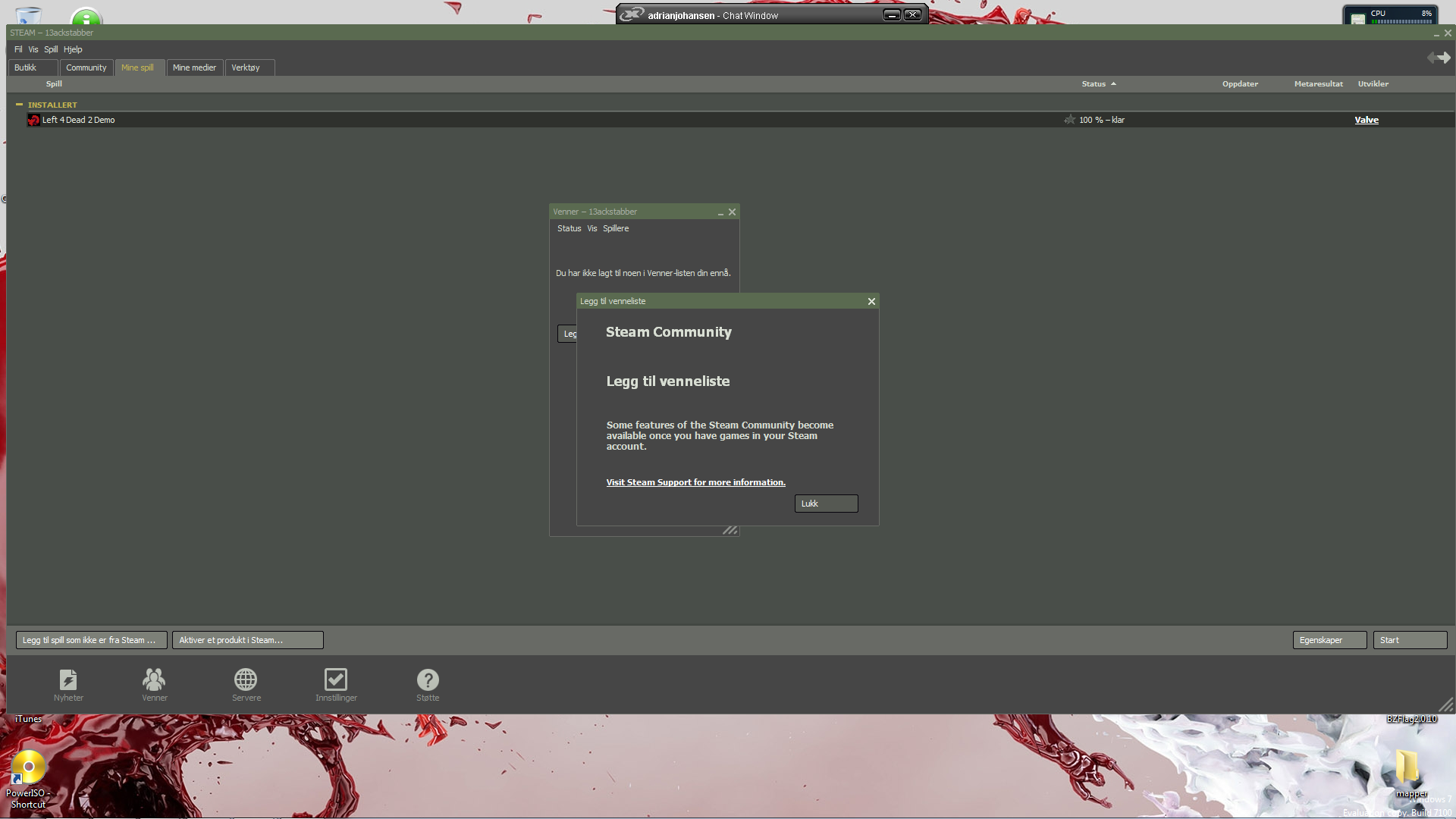
Task: Click the Xfire logo in the chat window title
Action: [631, 14]
